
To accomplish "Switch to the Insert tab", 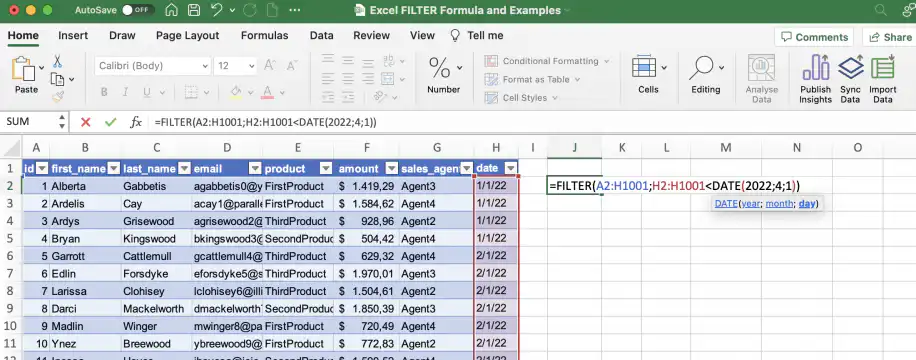I will (73, 36).
